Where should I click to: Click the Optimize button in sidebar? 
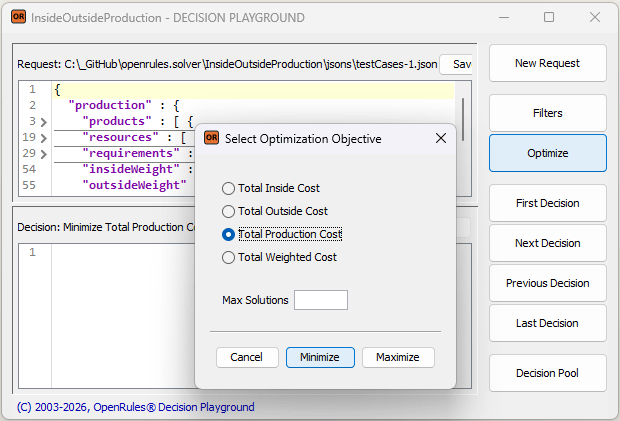(x=547, y=153)
